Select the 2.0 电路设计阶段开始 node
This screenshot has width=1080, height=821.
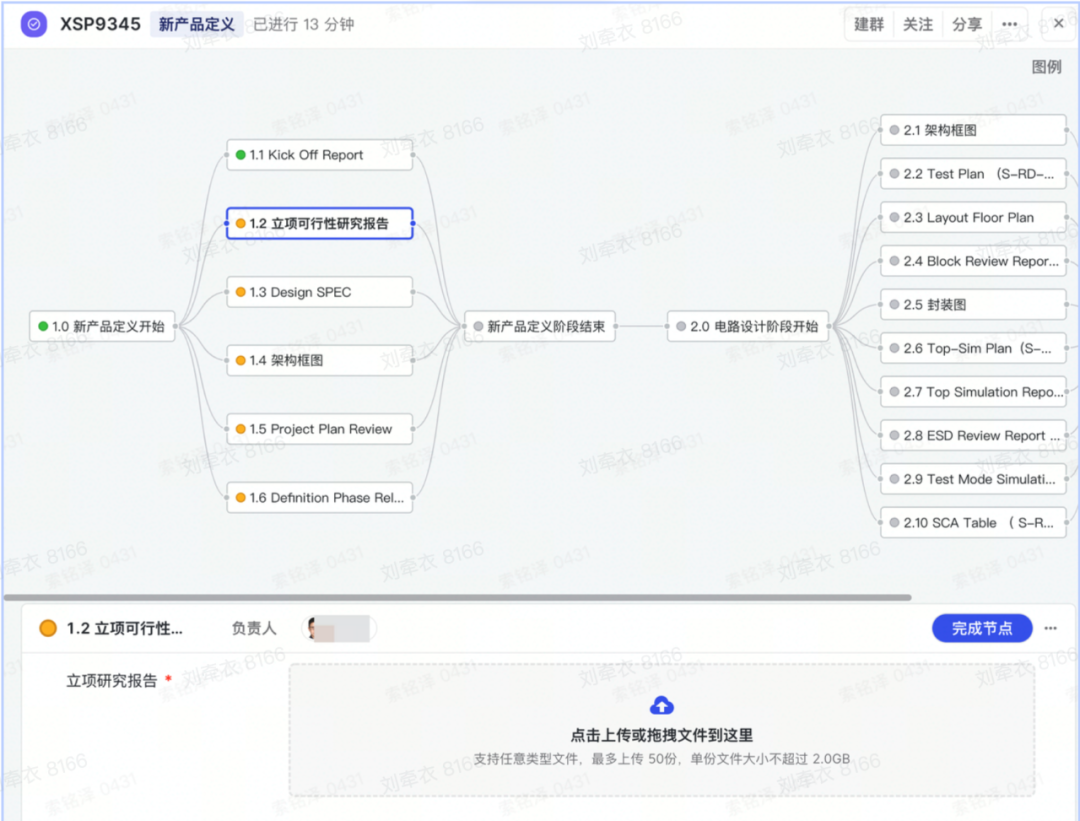pos(748,326)
